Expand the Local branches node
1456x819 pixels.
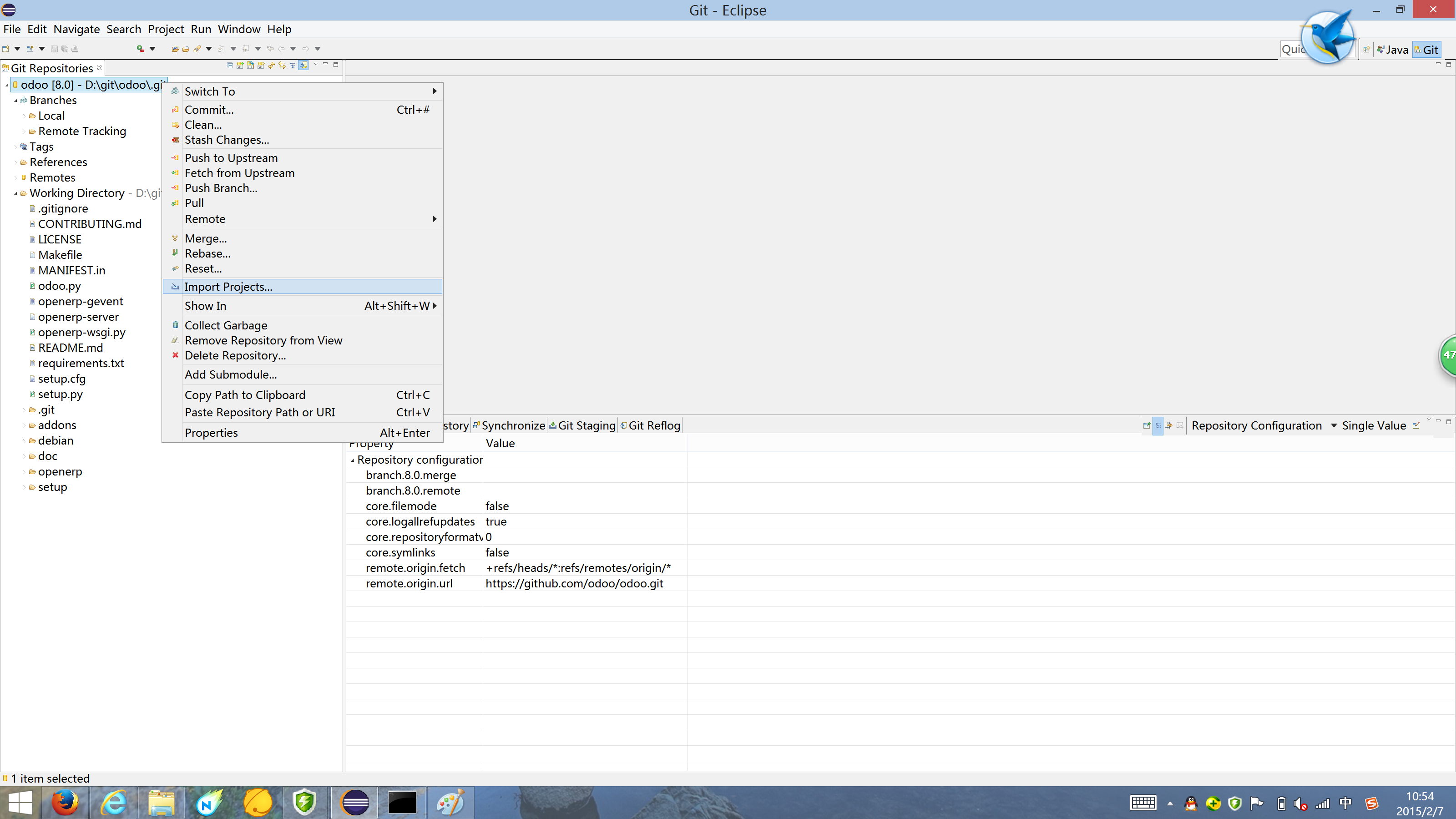click(24, 116)
